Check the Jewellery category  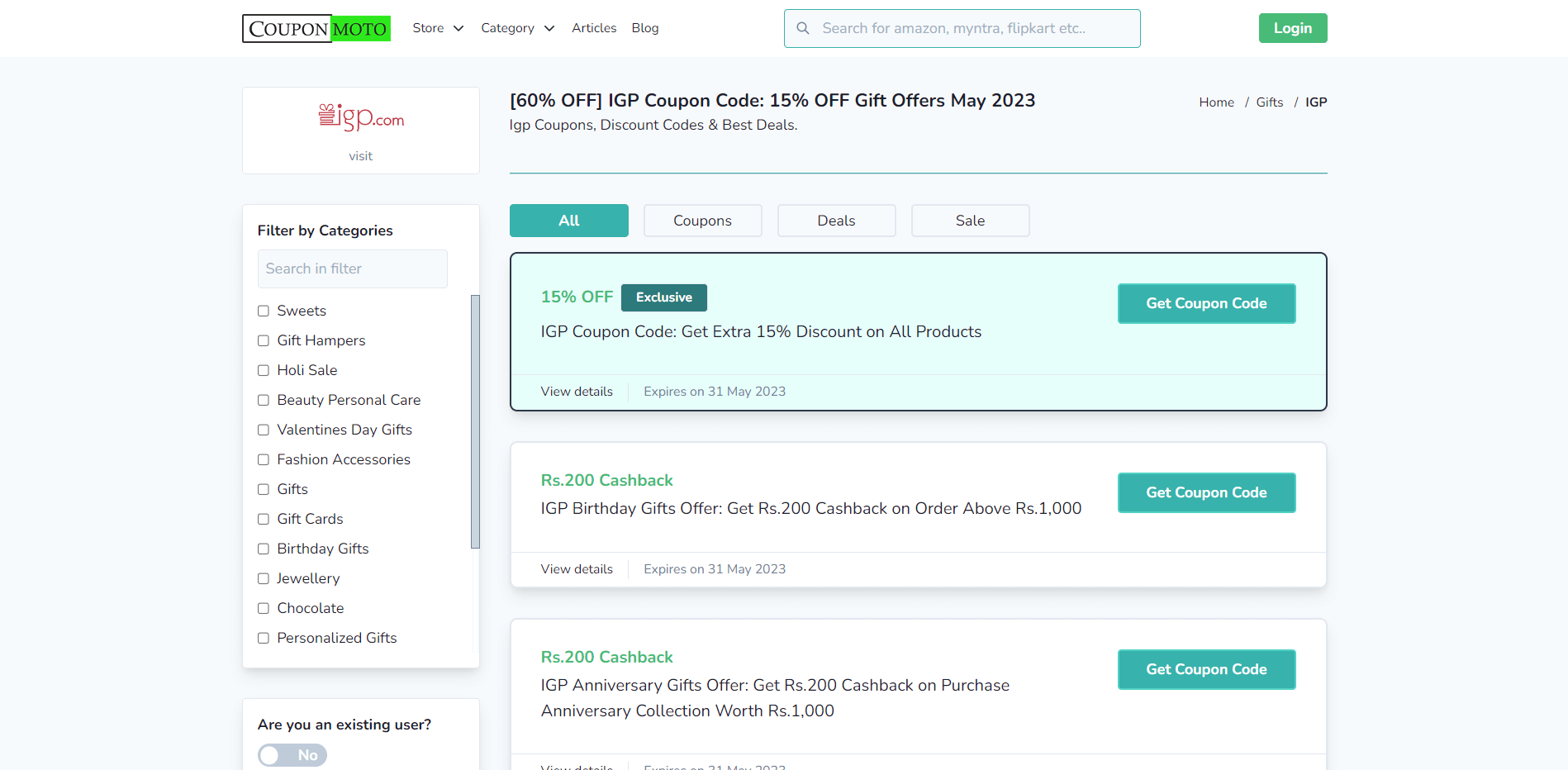pos(264,578)
